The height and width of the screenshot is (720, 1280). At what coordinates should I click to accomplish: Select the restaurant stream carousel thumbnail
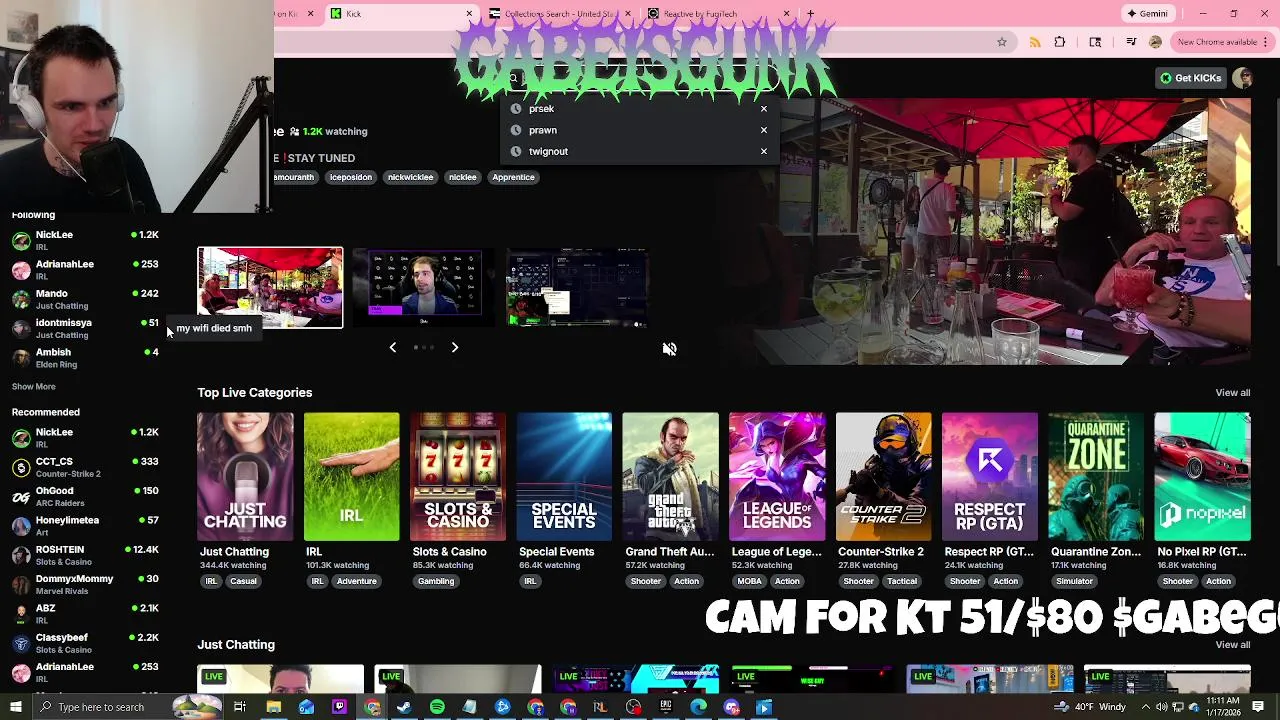coord(270,288)
